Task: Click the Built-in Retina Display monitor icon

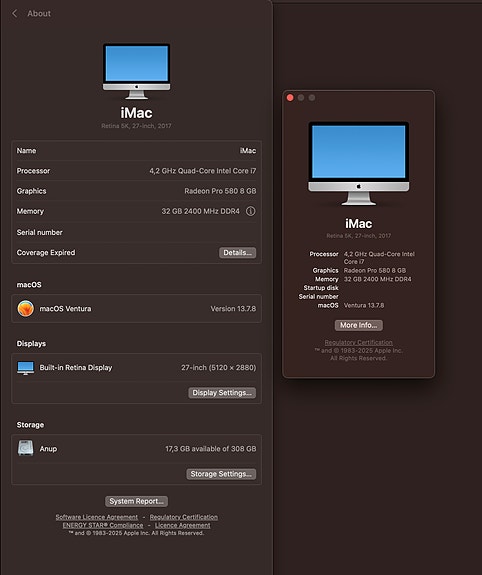Action: (26, 368)
